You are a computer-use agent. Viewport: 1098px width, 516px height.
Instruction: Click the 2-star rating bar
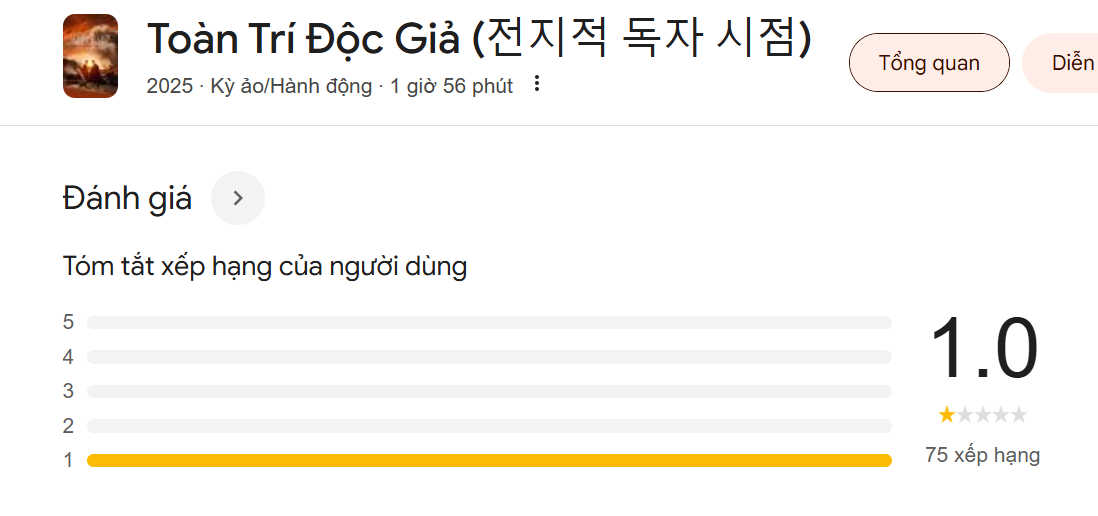click(489, 426)
